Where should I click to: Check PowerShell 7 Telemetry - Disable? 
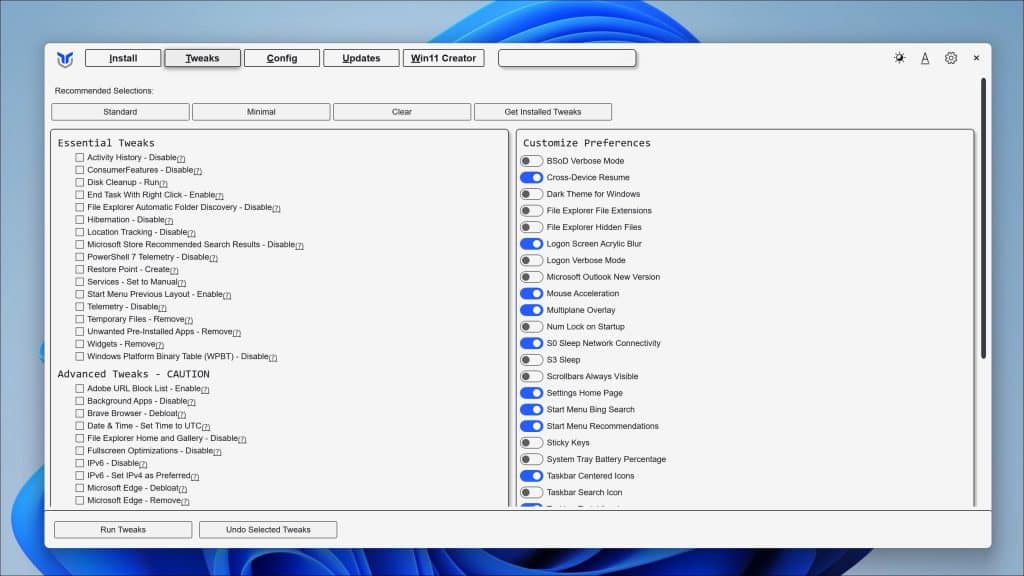[x=80, y=257]
